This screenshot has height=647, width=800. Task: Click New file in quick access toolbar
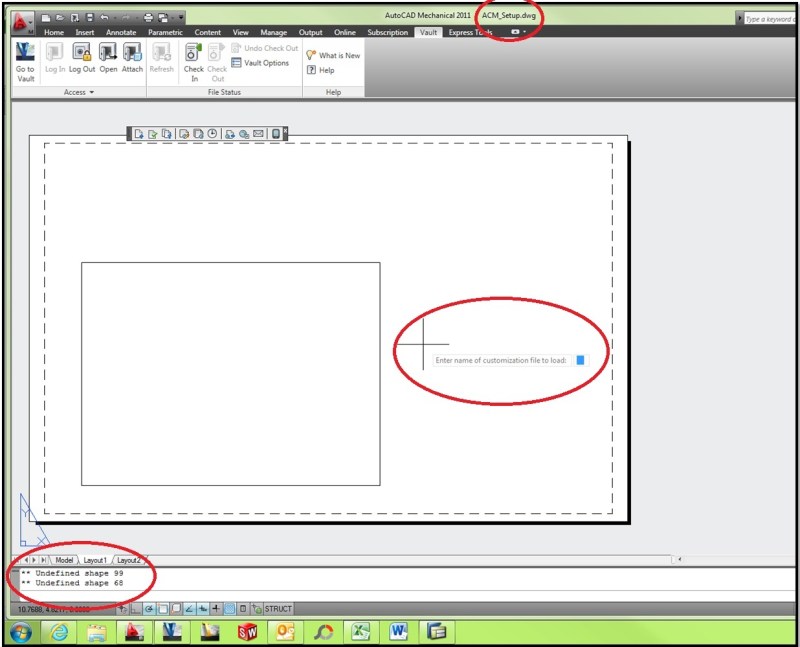click(x=45, y=18)
